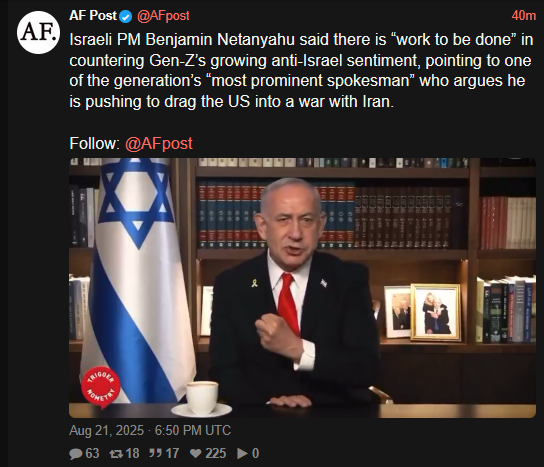Click the tweet text about Gen-Z sentiment
The width and height of the screenshot is (544, 467).
pos(301,70)
